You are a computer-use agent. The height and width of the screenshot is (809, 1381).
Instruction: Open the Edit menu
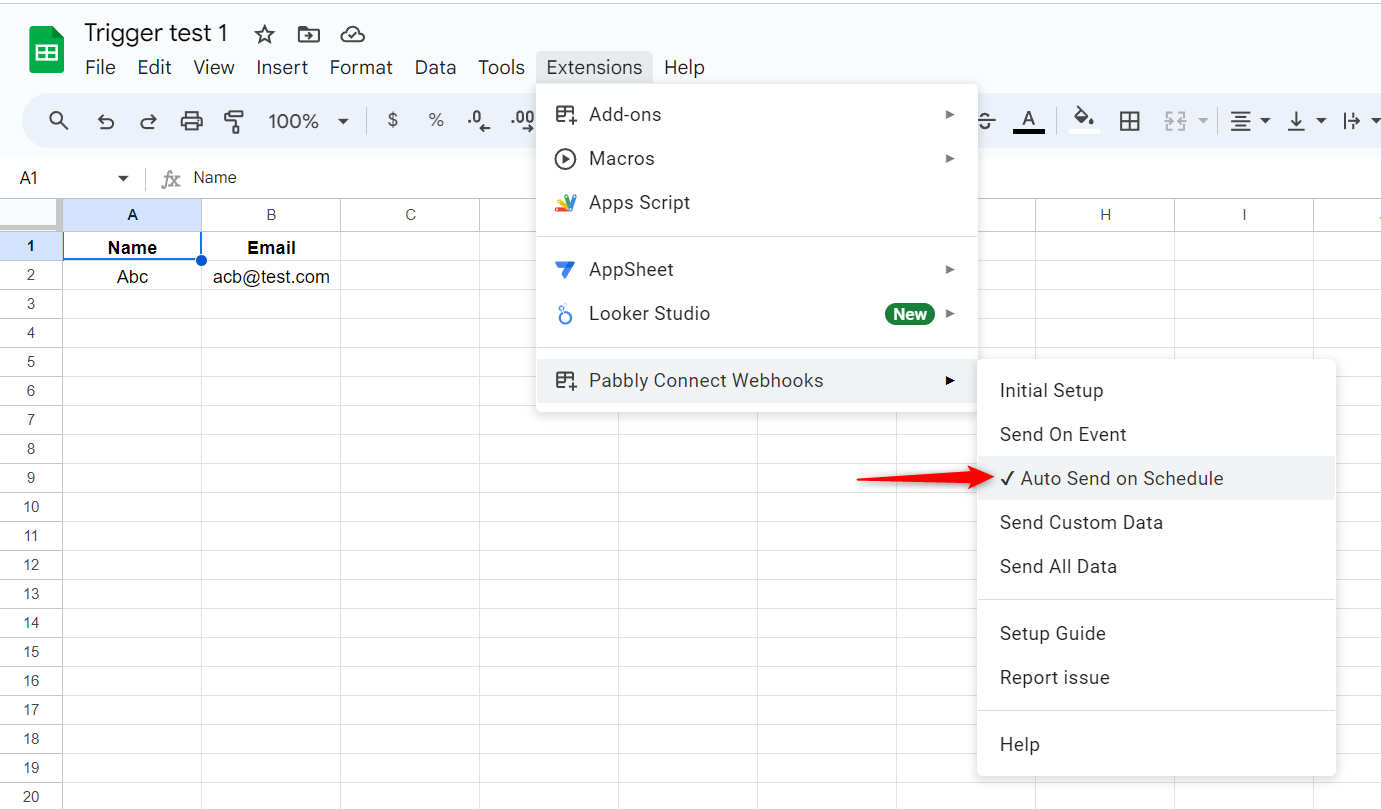click(154, 67)
